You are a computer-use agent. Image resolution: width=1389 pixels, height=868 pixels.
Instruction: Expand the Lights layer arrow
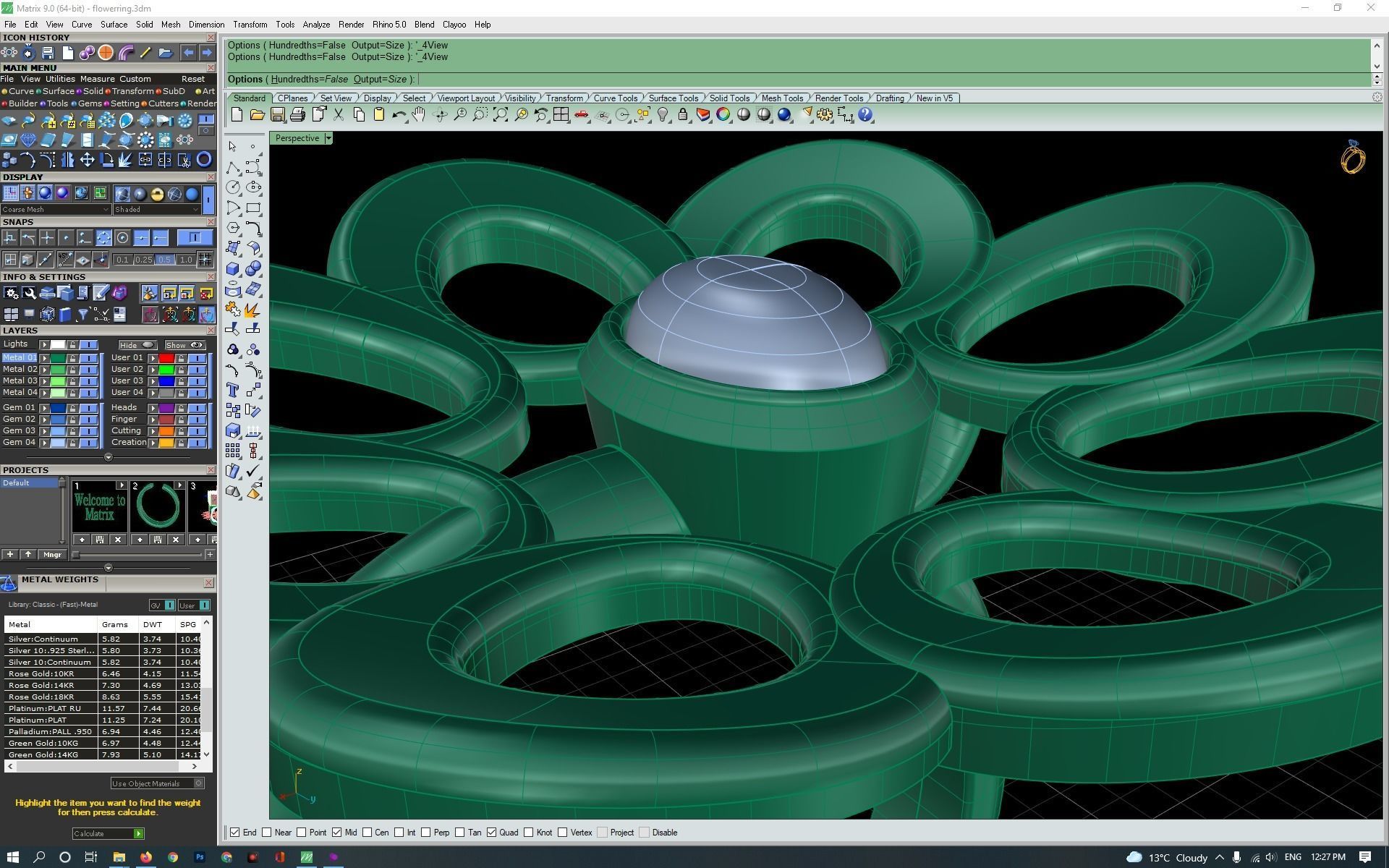point(44,345)
